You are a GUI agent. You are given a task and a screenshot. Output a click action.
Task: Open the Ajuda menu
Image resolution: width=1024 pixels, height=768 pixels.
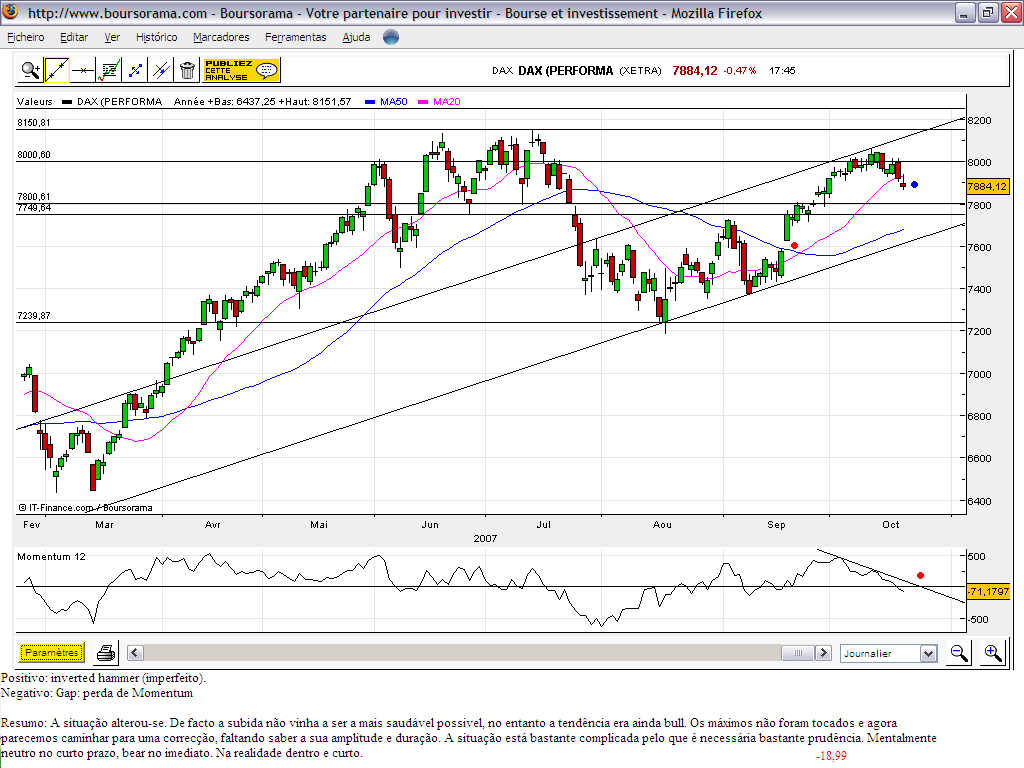coord(357,37)
